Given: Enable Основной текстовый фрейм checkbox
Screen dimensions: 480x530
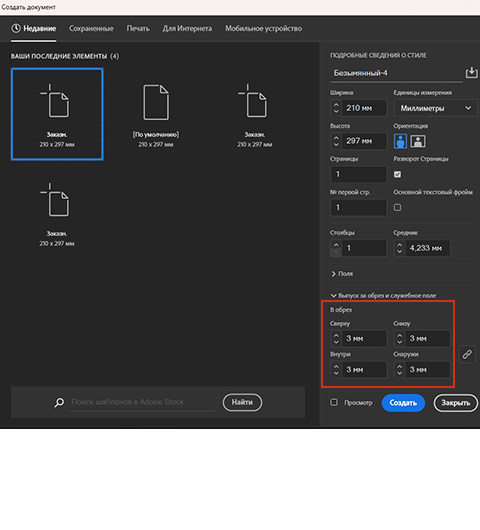Looking at the screenshot, I should tap(398, 207).
